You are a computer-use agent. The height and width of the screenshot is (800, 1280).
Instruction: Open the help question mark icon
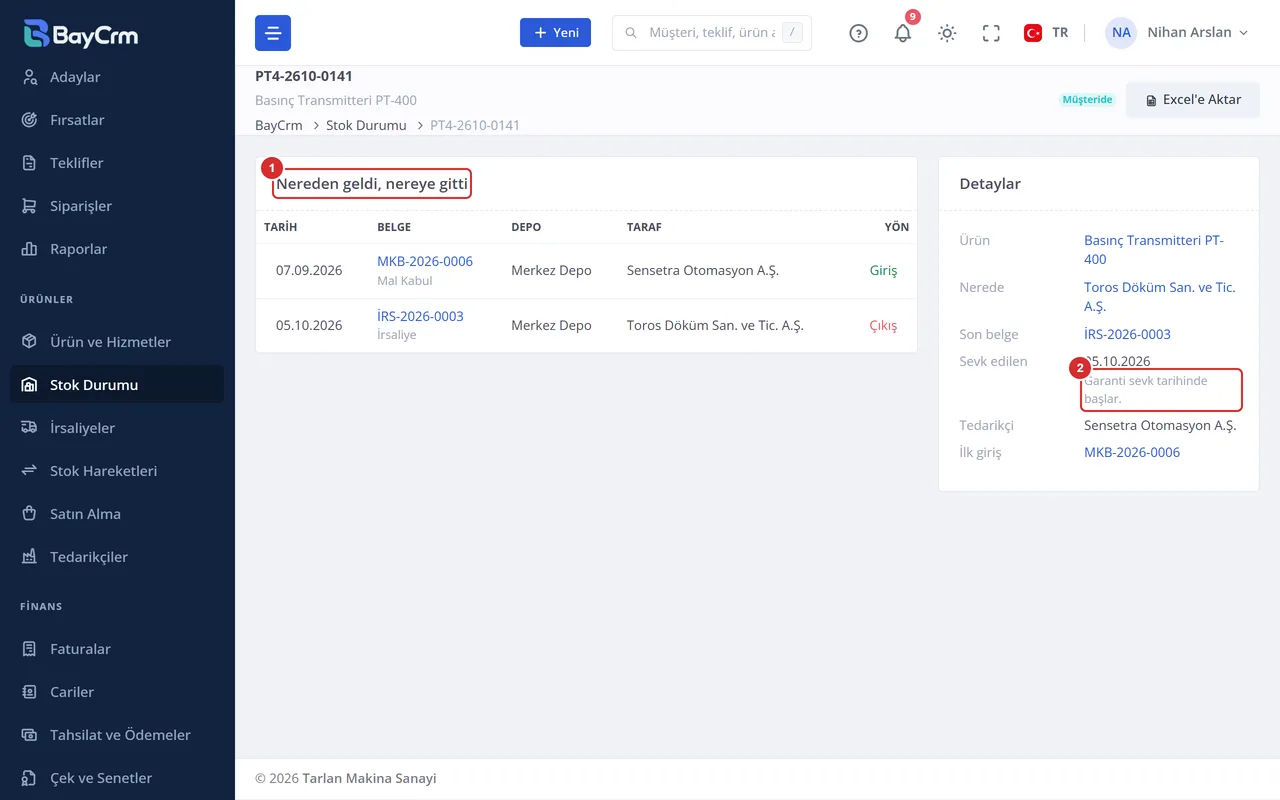[858, 33]
